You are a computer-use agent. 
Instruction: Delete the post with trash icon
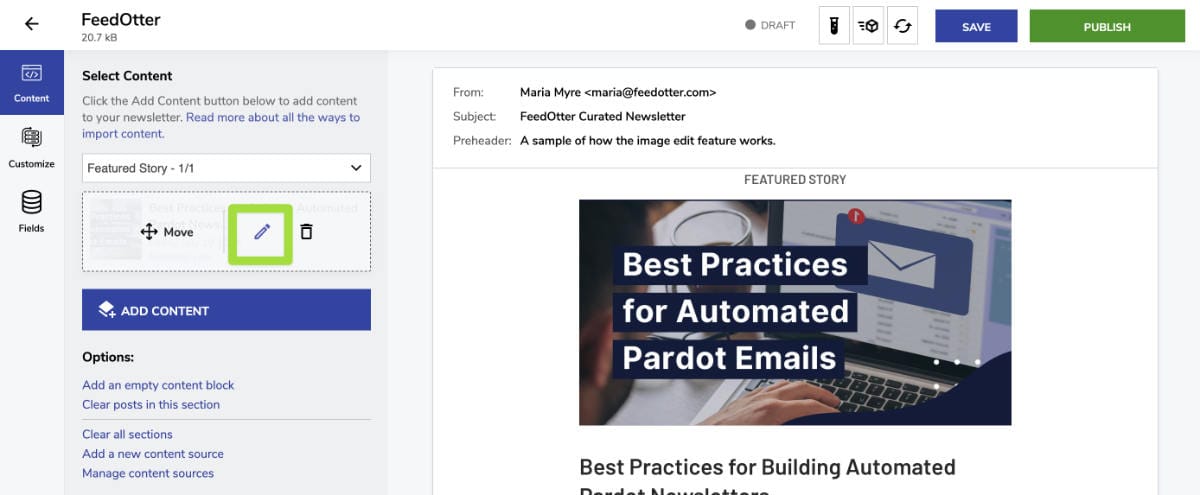pyautogui.click(x=307, y=232)
